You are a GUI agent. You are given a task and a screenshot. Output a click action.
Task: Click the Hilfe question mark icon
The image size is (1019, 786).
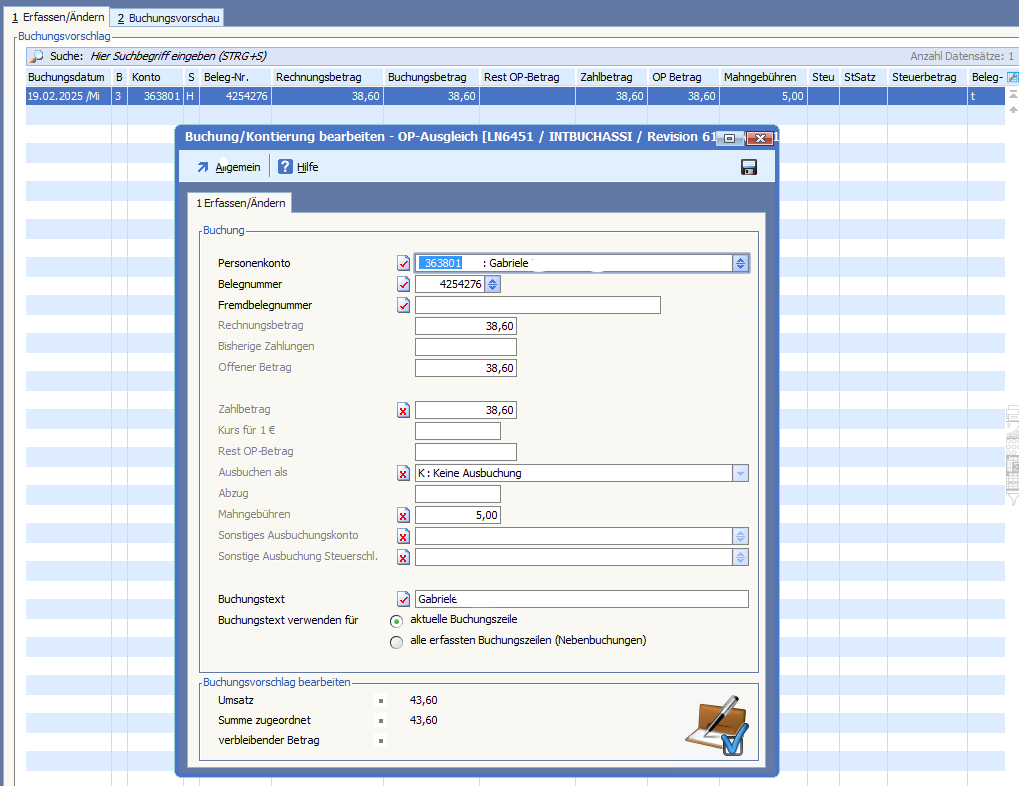coord(285,167)
